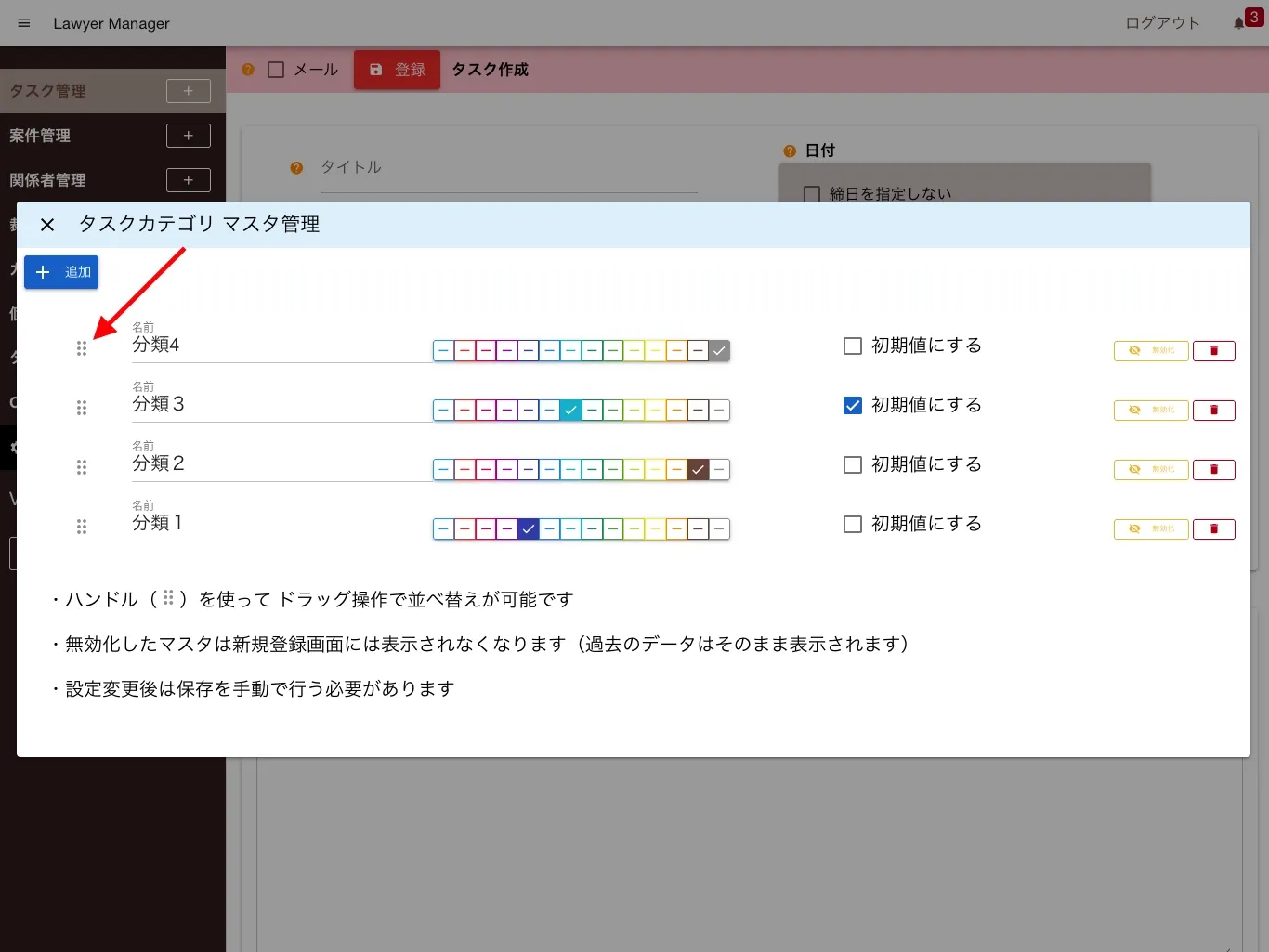The width and height of the screenshot is (1269, 952).
Task: Check 初期値にする for 分類1
Action: pos(853,524)
